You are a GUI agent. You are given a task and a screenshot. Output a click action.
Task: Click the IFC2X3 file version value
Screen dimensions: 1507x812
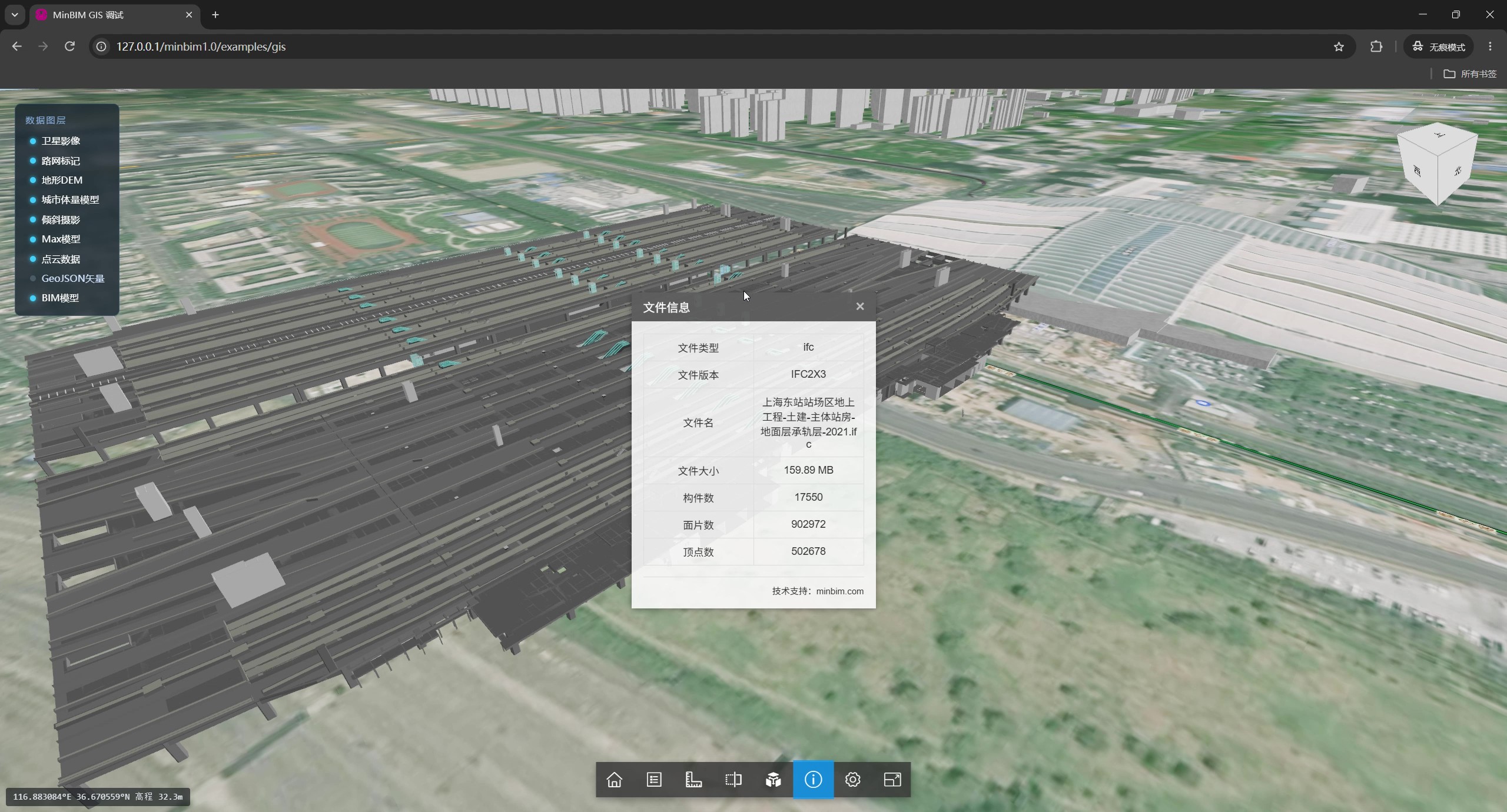point(808,374)
